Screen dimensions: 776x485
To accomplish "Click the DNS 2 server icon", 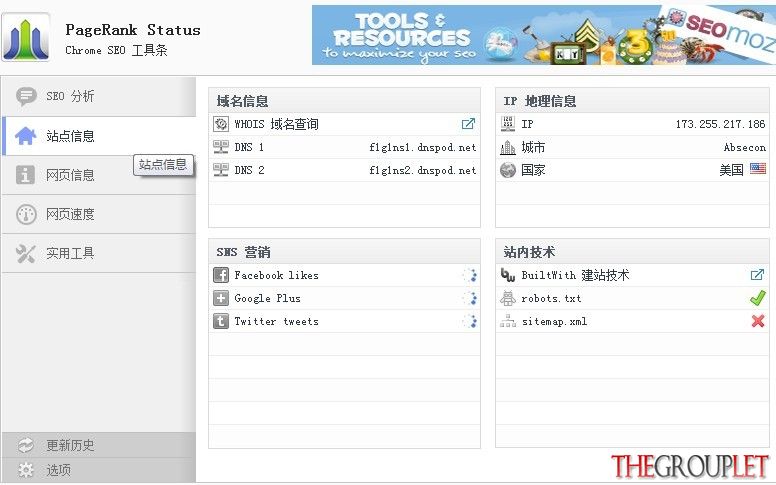I will [221, 170].
